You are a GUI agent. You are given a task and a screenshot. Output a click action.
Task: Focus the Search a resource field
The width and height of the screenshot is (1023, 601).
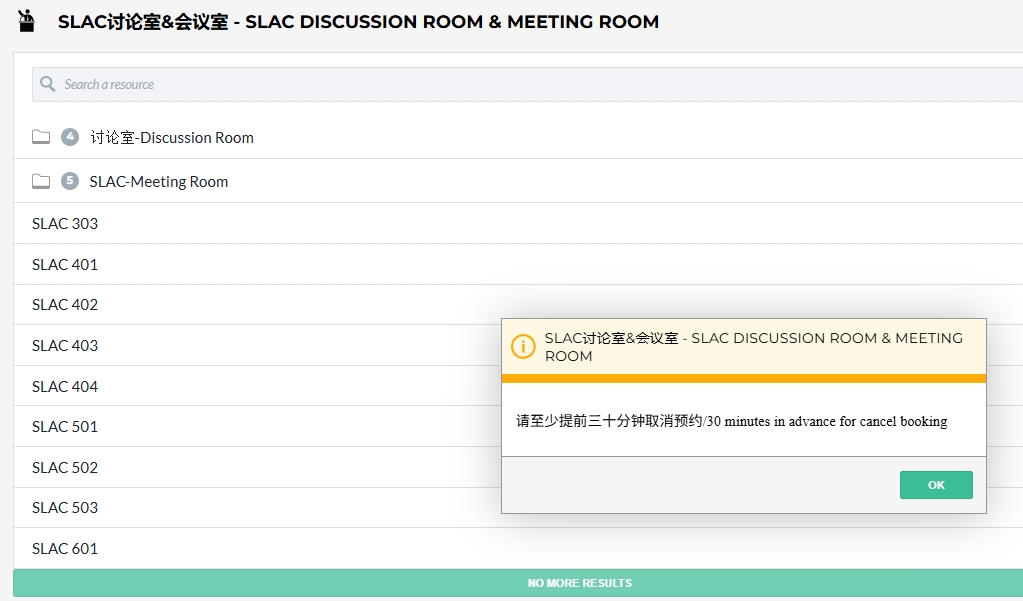click(527, 84)
